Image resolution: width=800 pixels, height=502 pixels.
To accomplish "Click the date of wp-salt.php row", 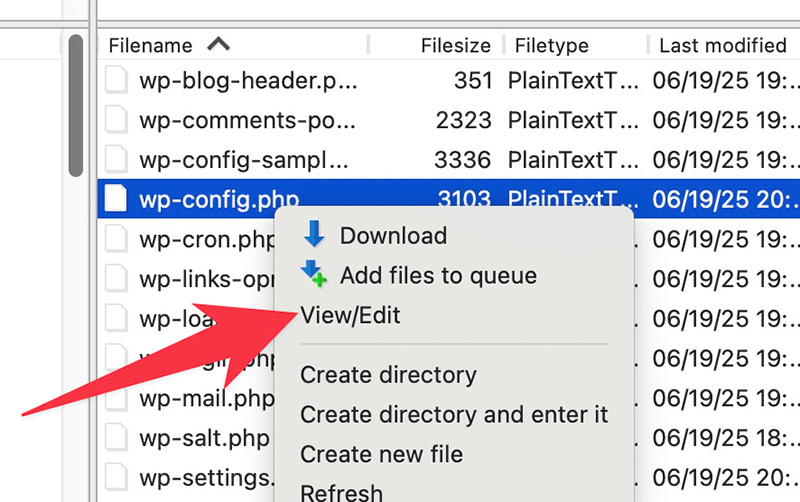I will coord(726,438).
